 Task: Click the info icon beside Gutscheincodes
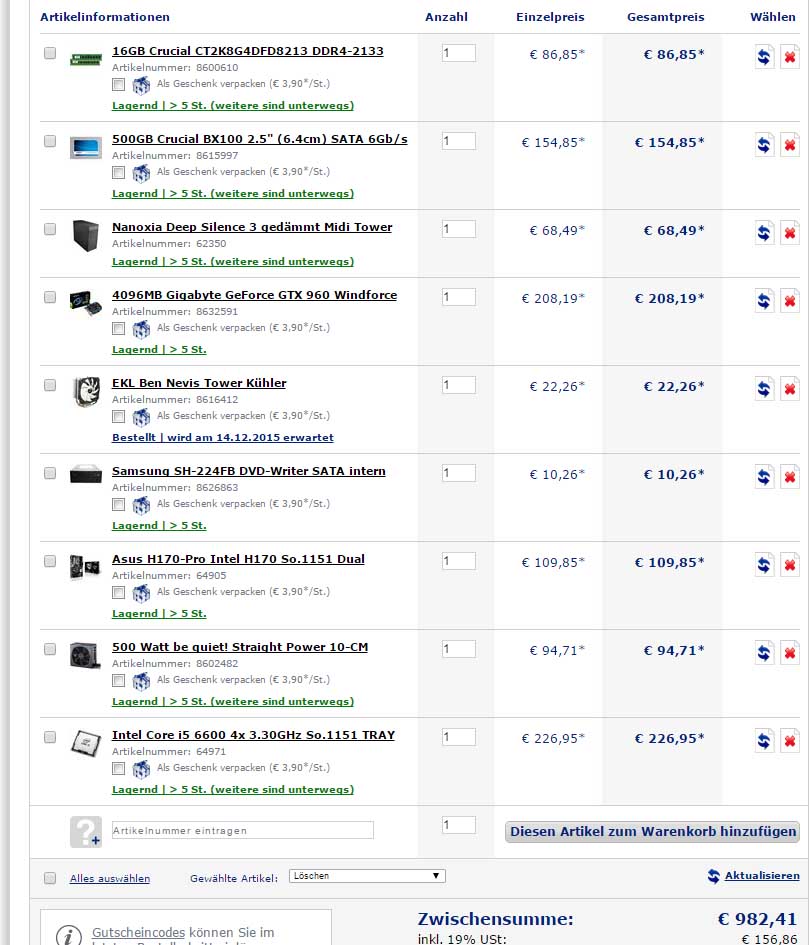coord(69,936)
